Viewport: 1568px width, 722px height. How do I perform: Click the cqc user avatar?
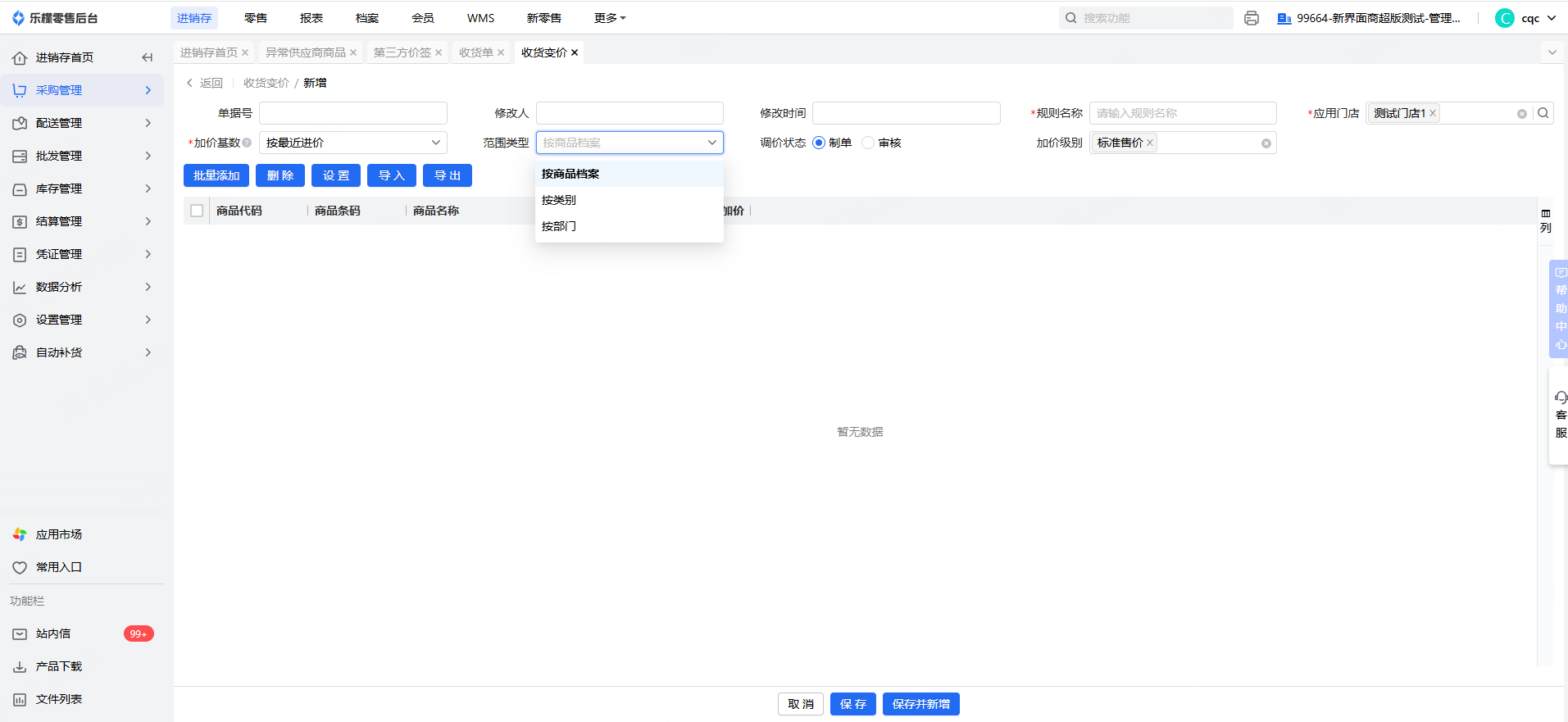pos(1505,18)
